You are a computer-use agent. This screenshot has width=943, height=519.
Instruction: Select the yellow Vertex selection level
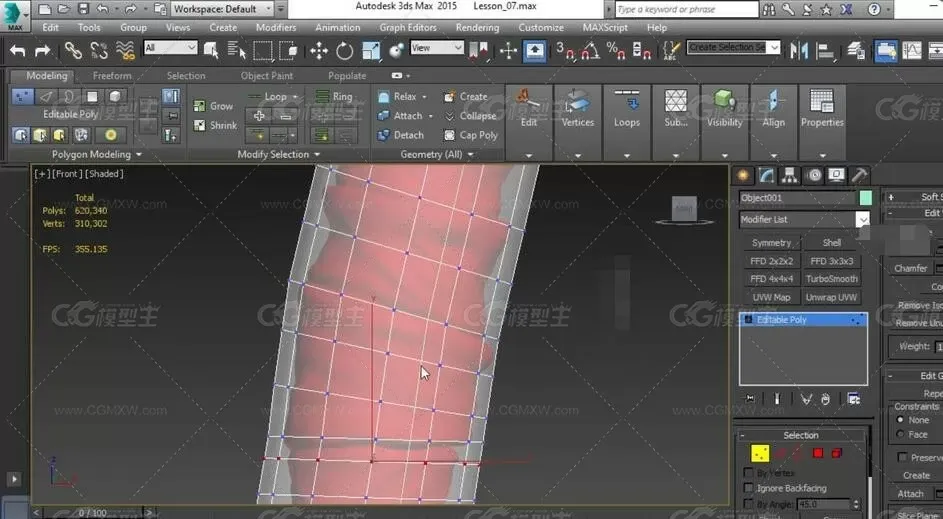click(x=760, y=453)
